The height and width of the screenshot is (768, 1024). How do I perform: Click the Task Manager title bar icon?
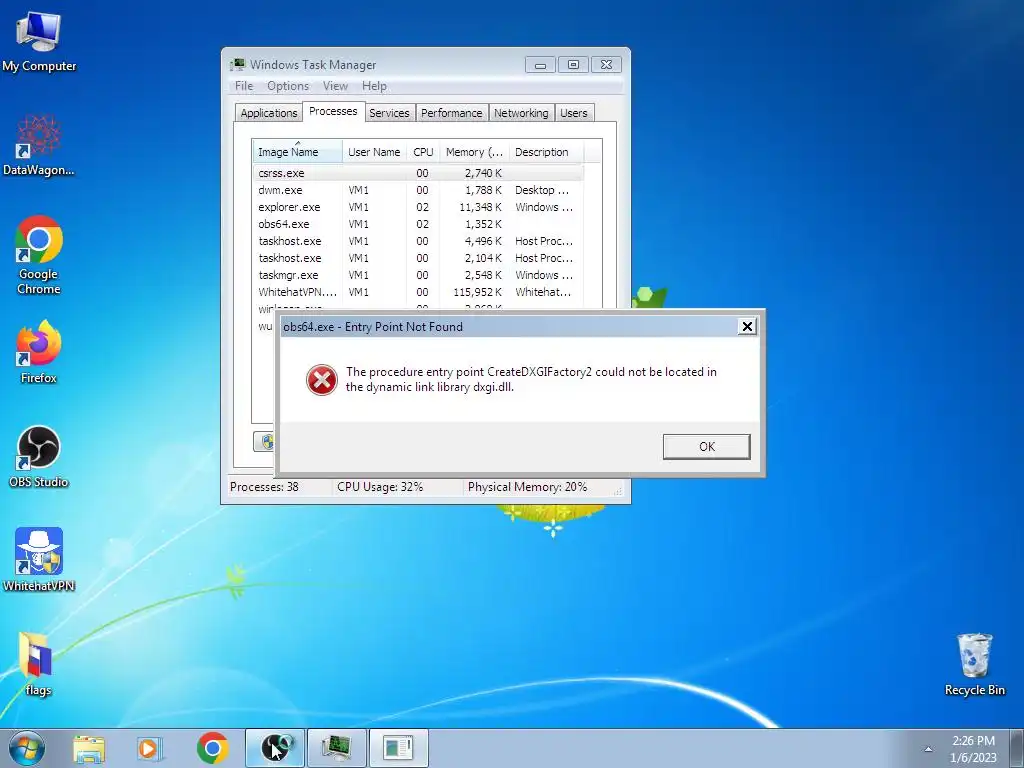(238, 64)
